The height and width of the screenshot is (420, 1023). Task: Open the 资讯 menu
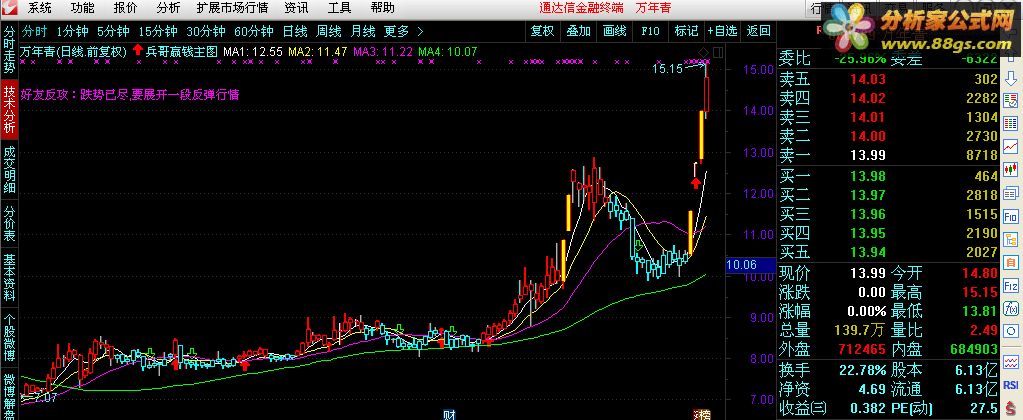296,8
